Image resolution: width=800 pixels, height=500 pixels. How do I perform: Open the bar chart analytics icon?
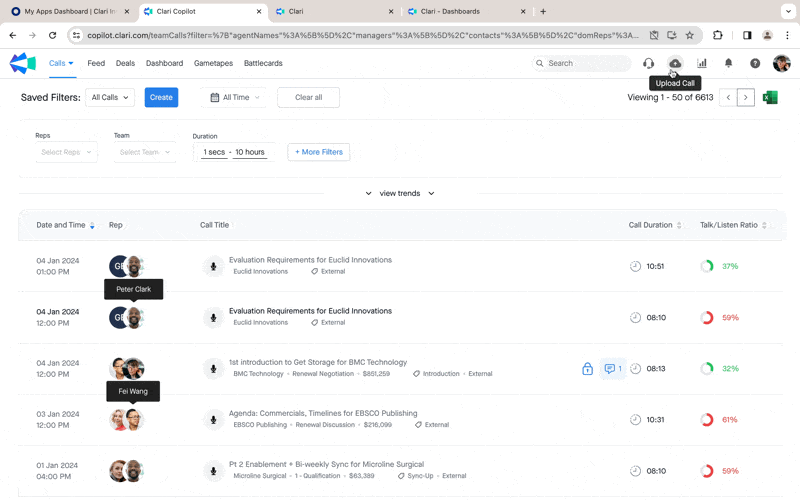pos(702,63)
